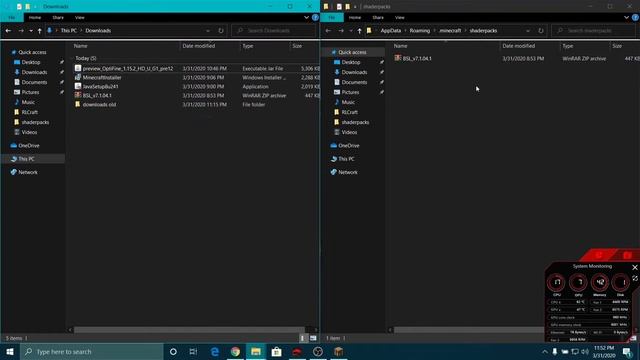Open Microsoft Store from taskbar
The height and width of the screenshot is (360, 640).
click(x=276, y=351)
